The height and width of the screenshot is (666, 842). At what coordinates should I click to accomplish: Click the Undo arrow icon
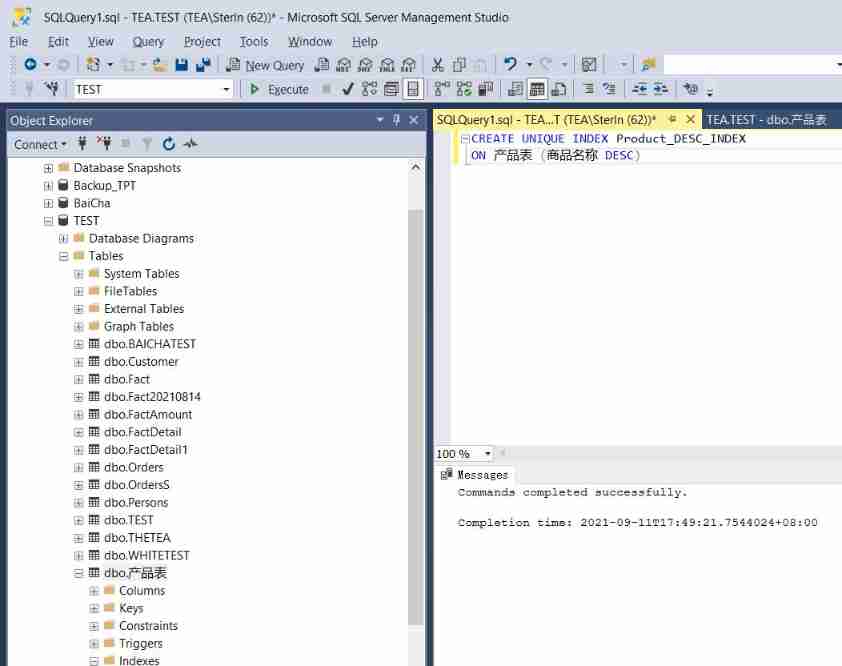[510, 64]
